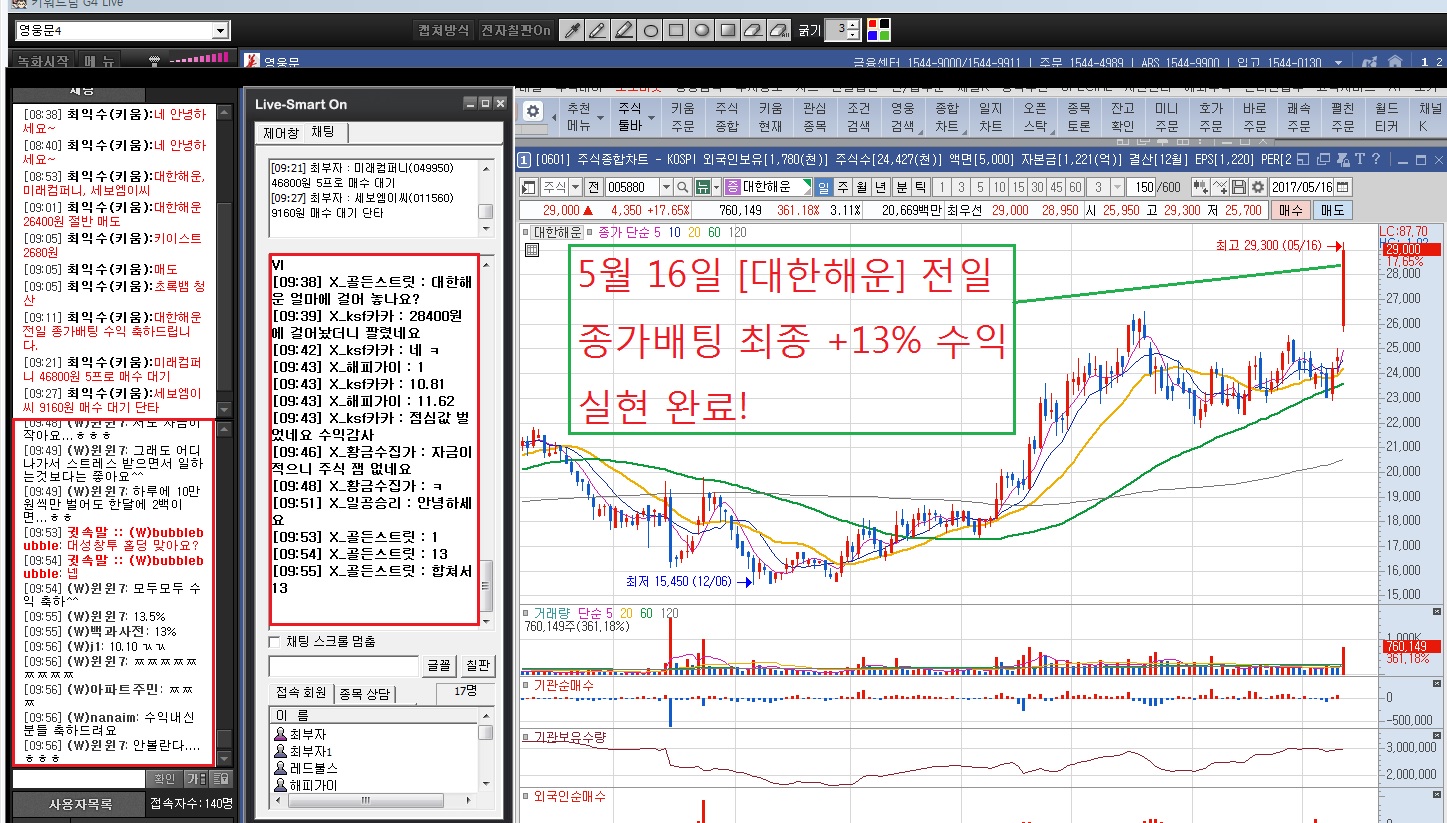Expand the phone numbers dropdown arrow in title bar
The width and height of the screenshot is (1447, 823).
1338,62
